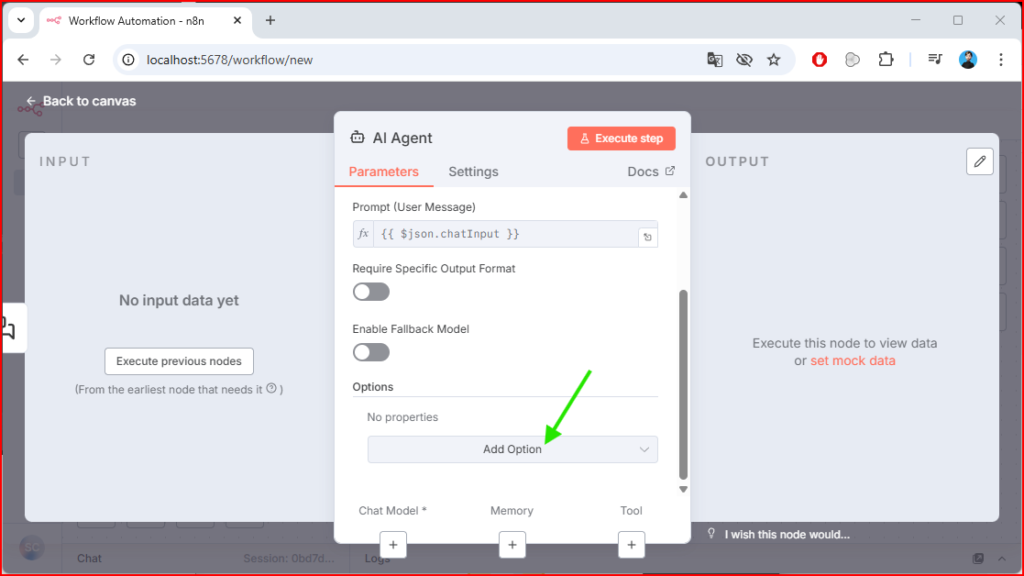Open the tab search dropdown arrow

[20, 20]
